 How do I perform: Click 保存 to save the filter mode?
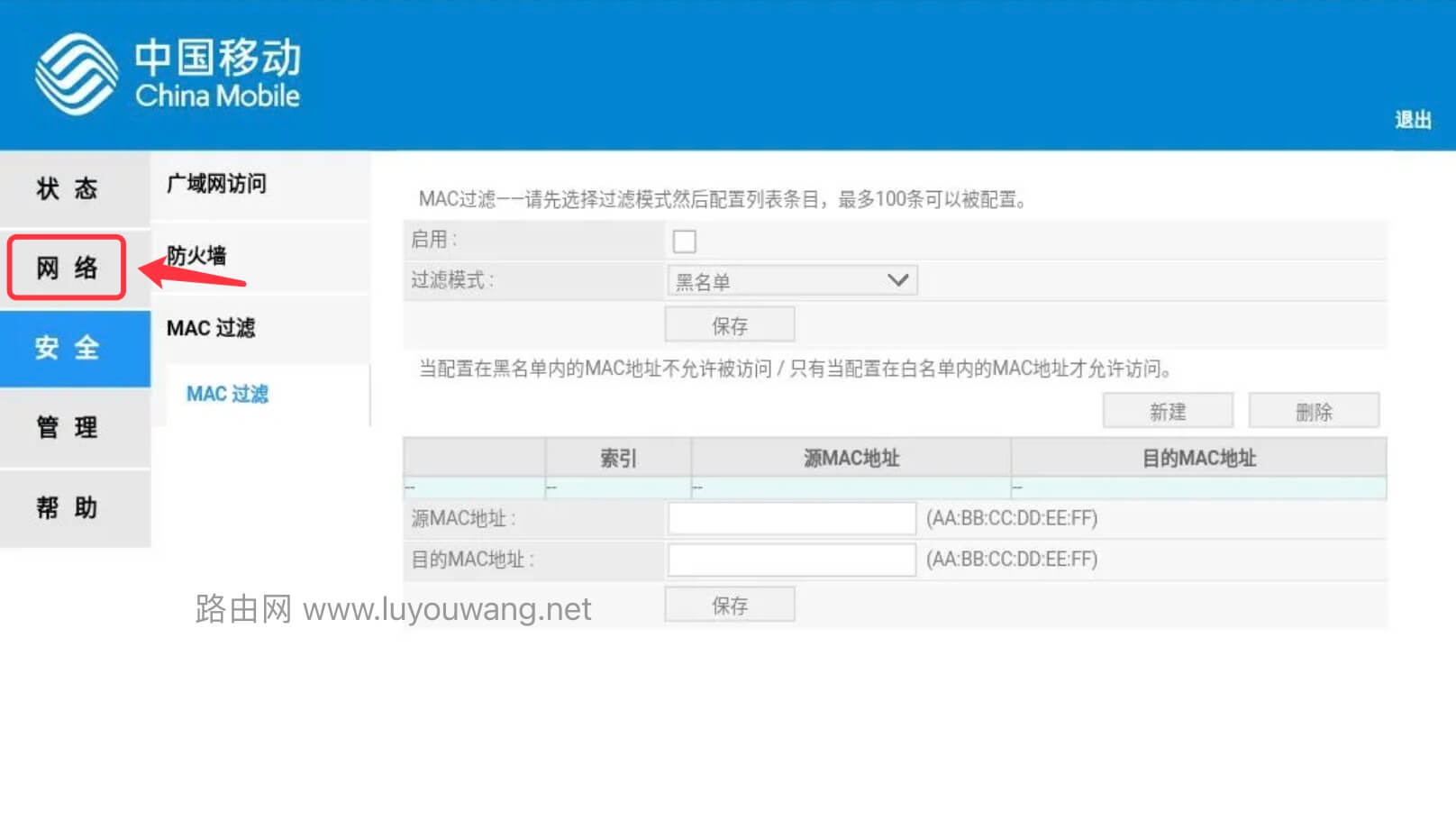pos(729,323)
